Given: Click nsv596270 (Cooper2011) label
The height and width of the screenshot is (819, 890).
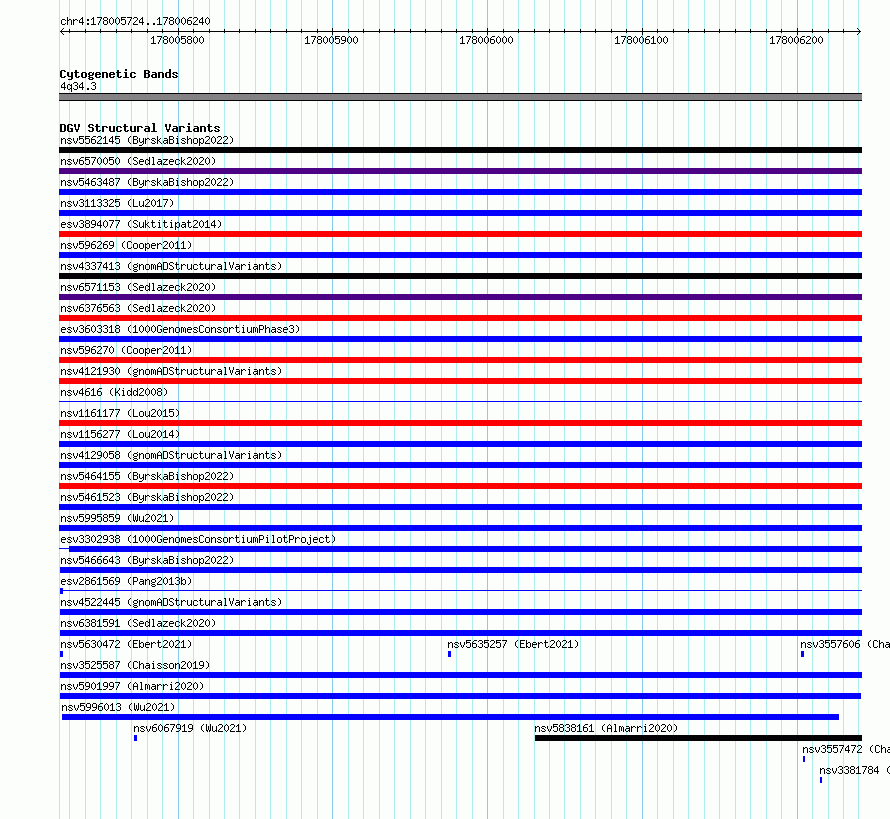Looking at the screenshot, I should pyautogui.click(x=126, y=350).
